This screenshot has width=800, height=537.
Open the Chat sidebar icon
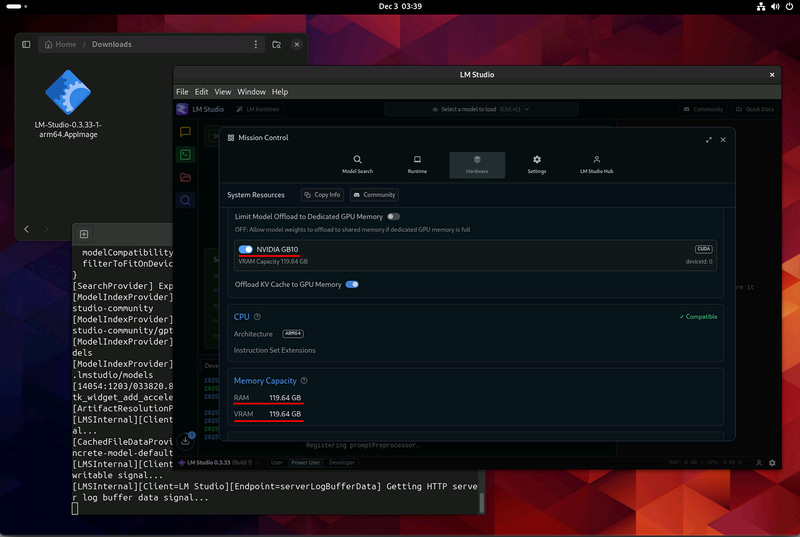(185, 132)
